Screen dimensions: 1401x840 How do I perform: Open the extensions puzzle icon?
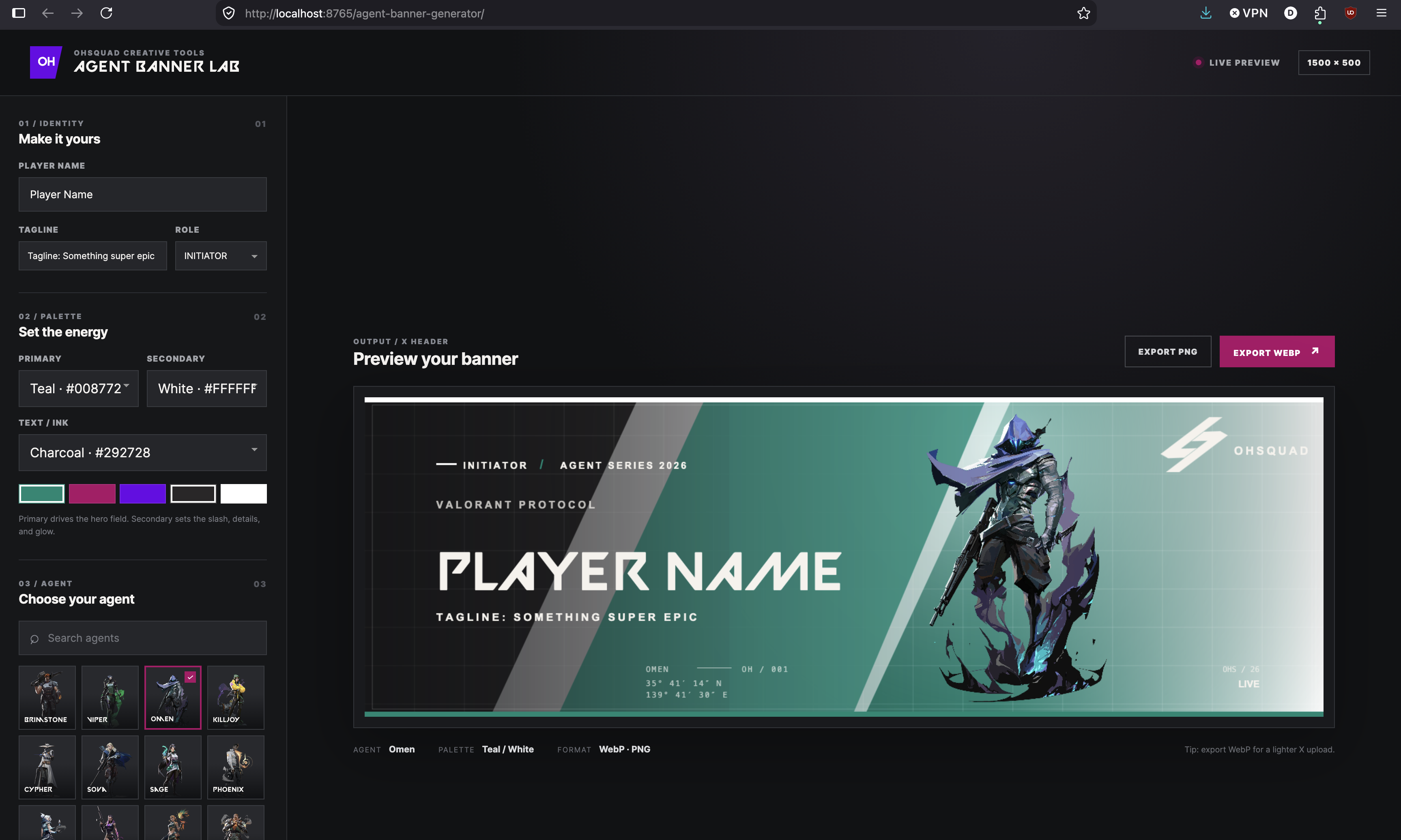1320,13
